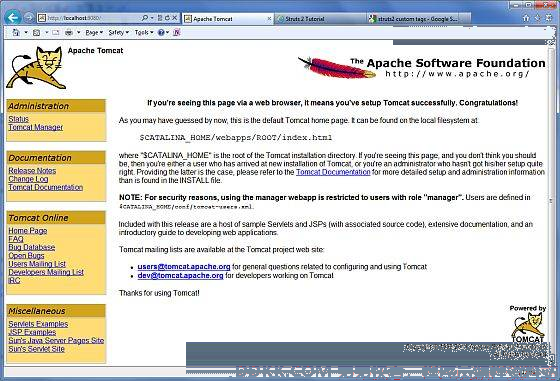Open the Open Bugs link

26,255
